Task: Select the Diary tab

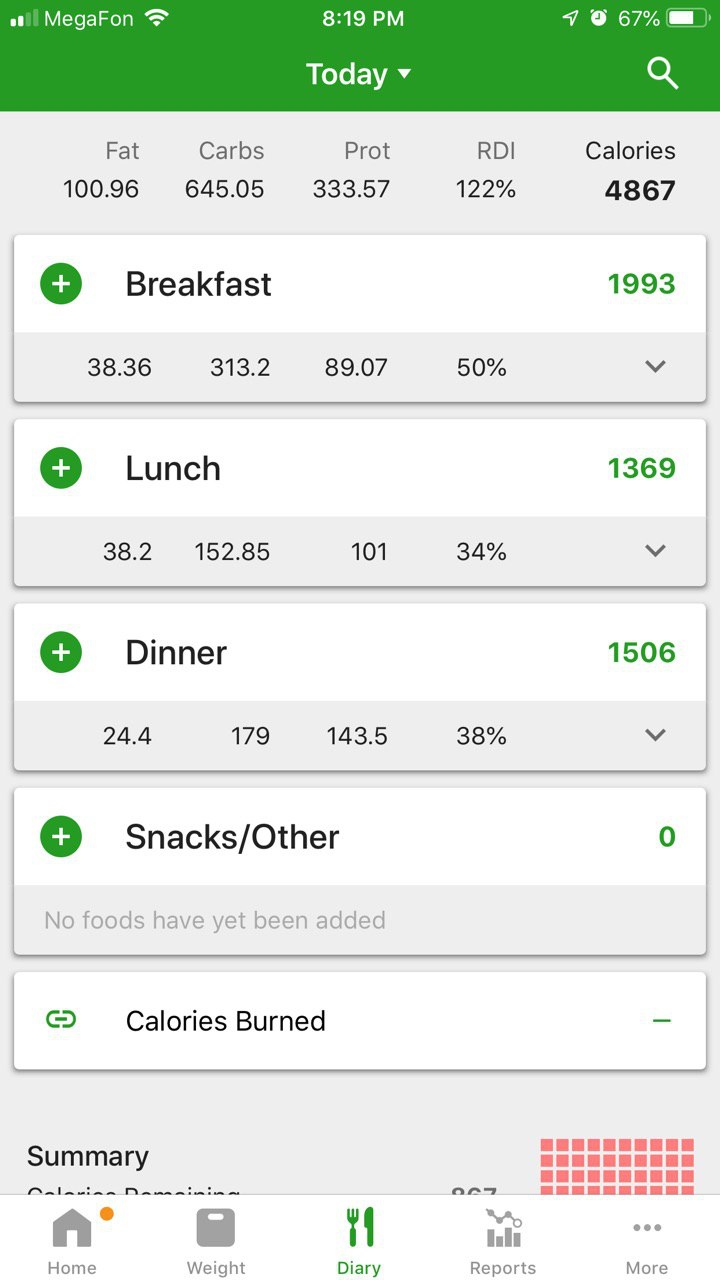Action: [359, 1242]
